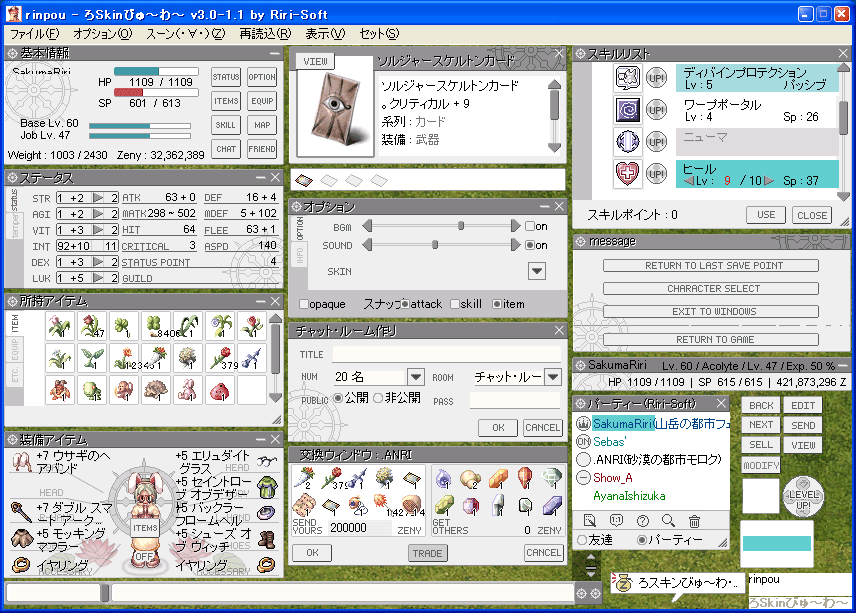
Task: Click the TRADE button
Action: pyautogui.click(x=427, y=554)
